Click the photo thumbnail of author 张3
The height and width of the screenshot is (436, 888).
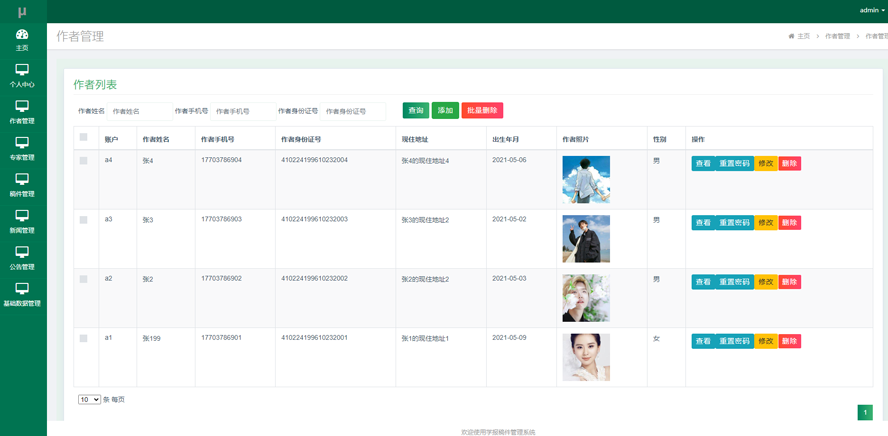pyautogui.click(x=586, y=239)
